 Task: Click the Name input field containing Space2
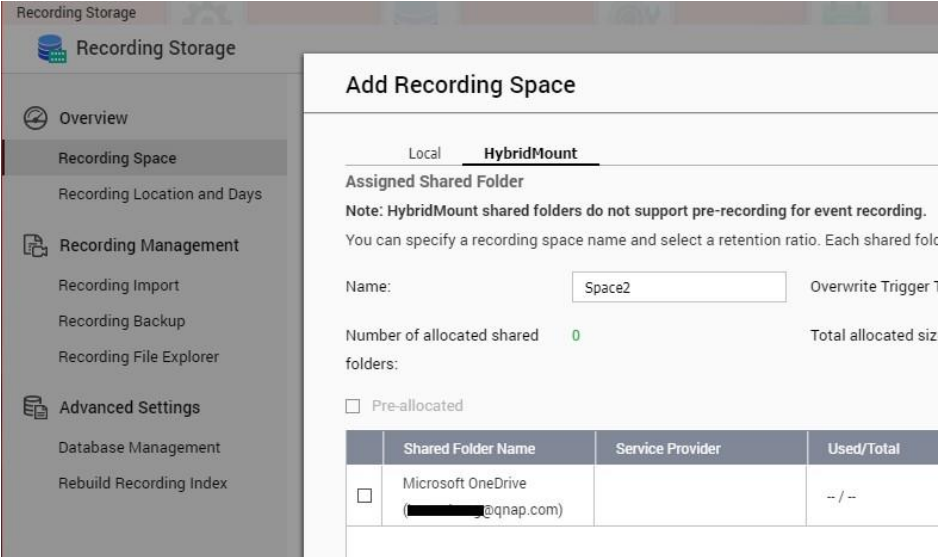679,287
